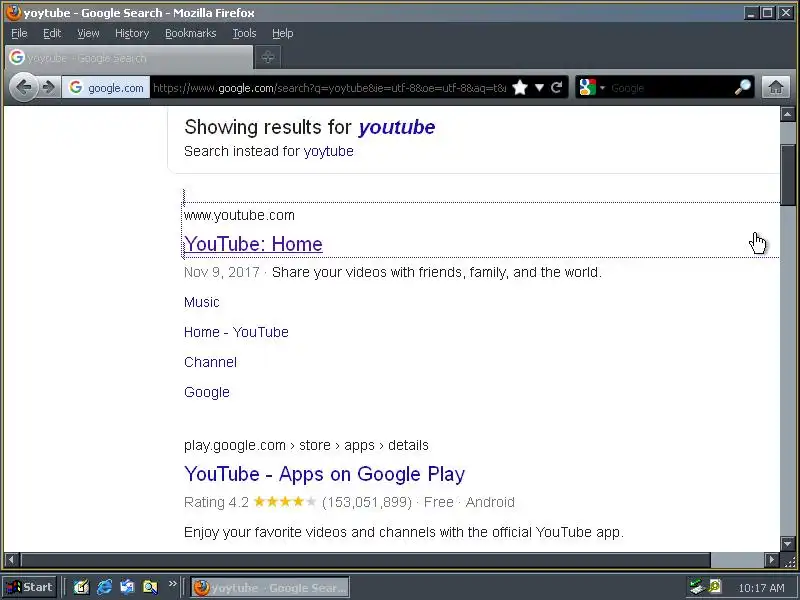
Task: Click the www.youtube.com URL text
Action: [x=239, y=215]
